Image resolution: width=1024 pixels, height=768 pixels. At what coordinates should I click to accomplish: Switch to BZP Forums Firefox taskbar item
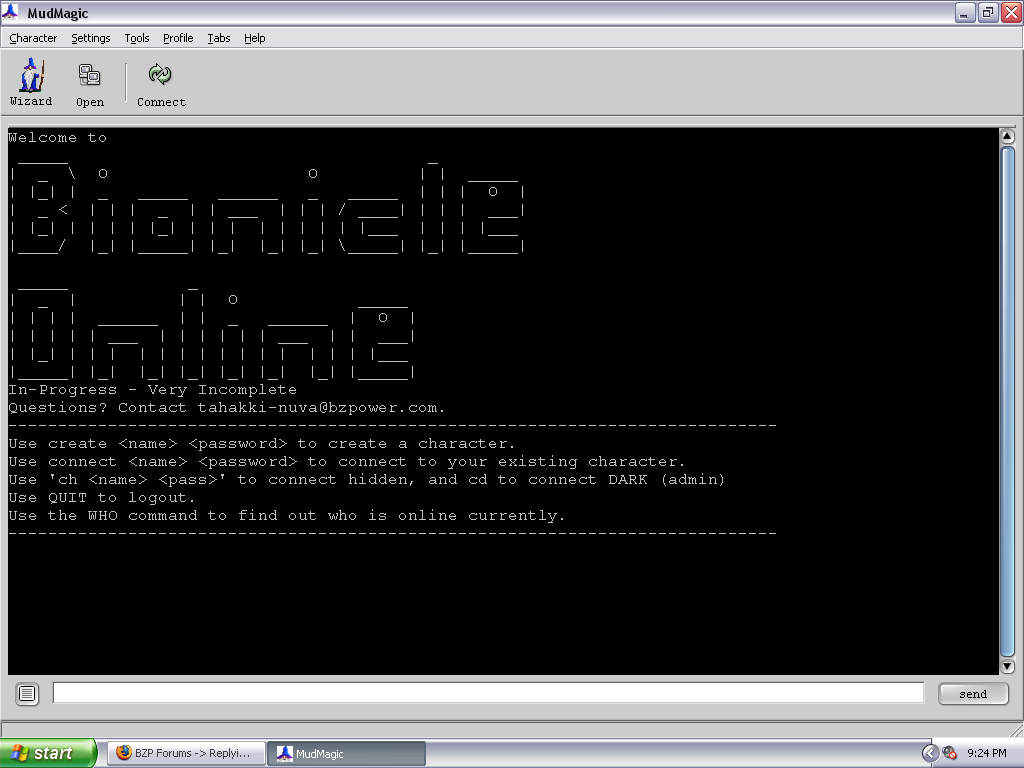(186, 753)
